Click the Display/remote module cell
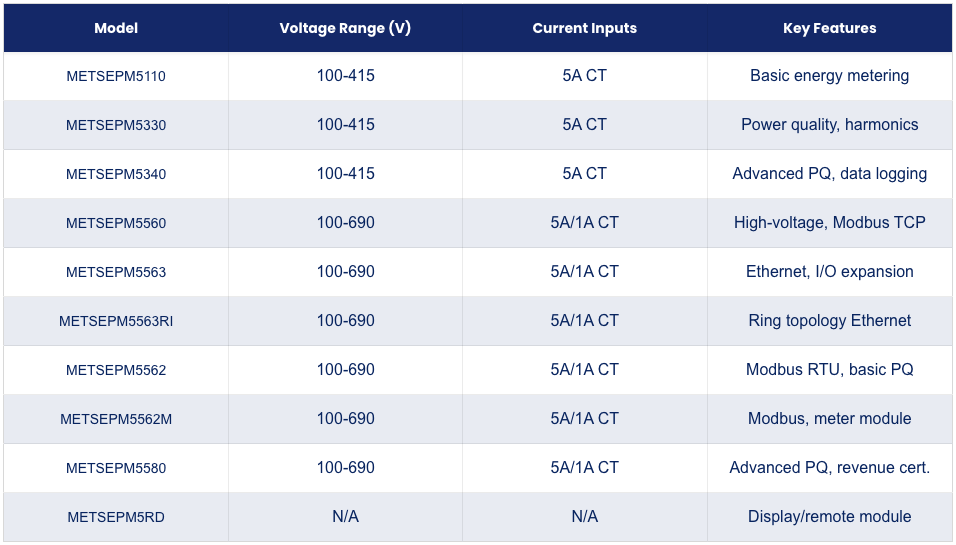This screenshot has height=545, width=956. (829, 517)
